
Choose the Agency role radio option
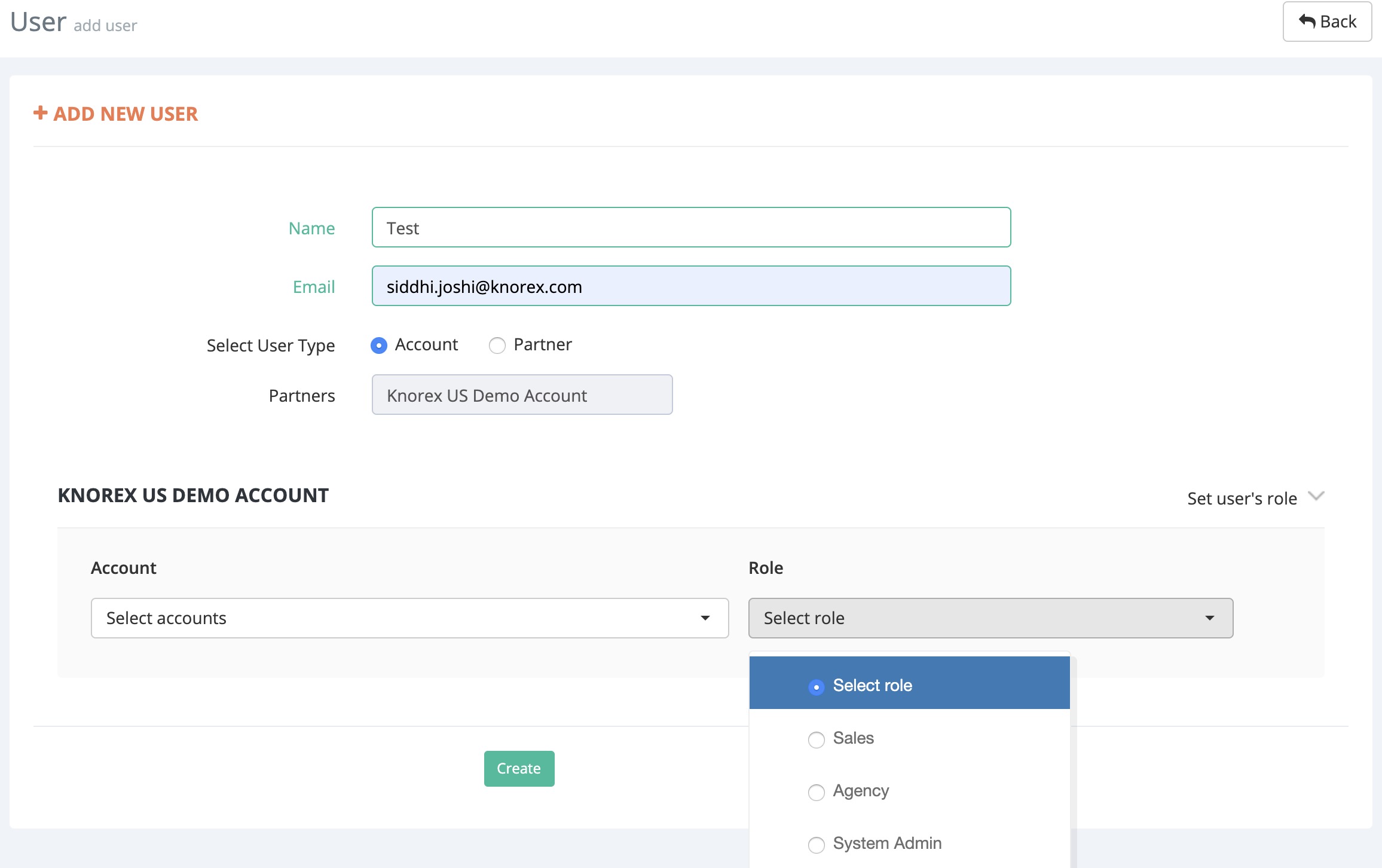pos(817,792)
